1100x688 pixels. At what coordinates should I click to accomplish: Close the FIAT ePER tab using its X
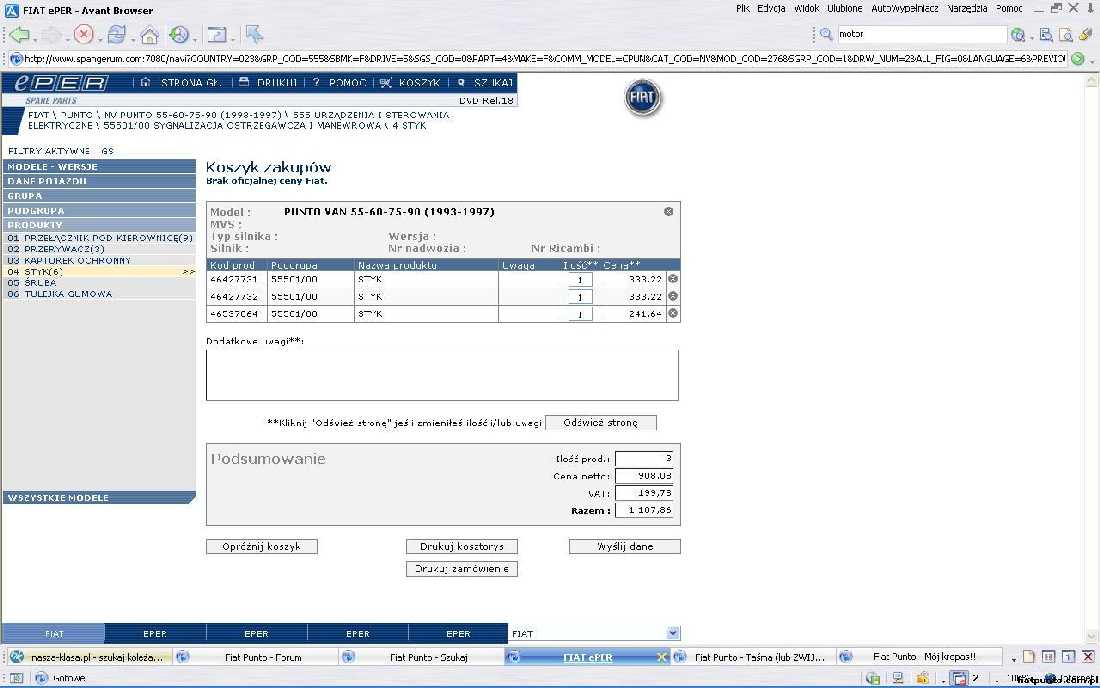coord(661,657)
